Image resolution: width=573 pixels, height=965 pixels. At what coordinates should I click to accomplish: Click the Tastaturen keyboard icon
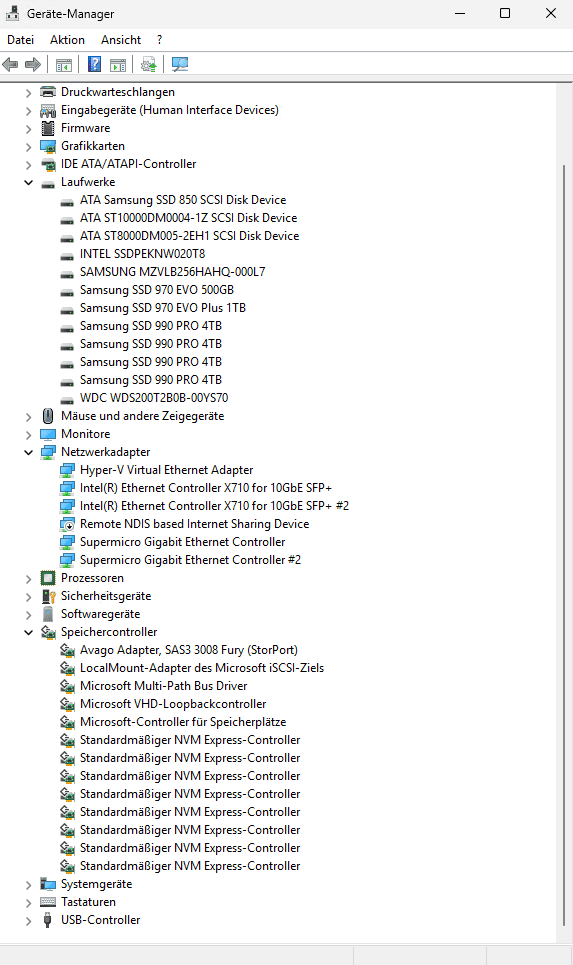click(x=48, y=902)
